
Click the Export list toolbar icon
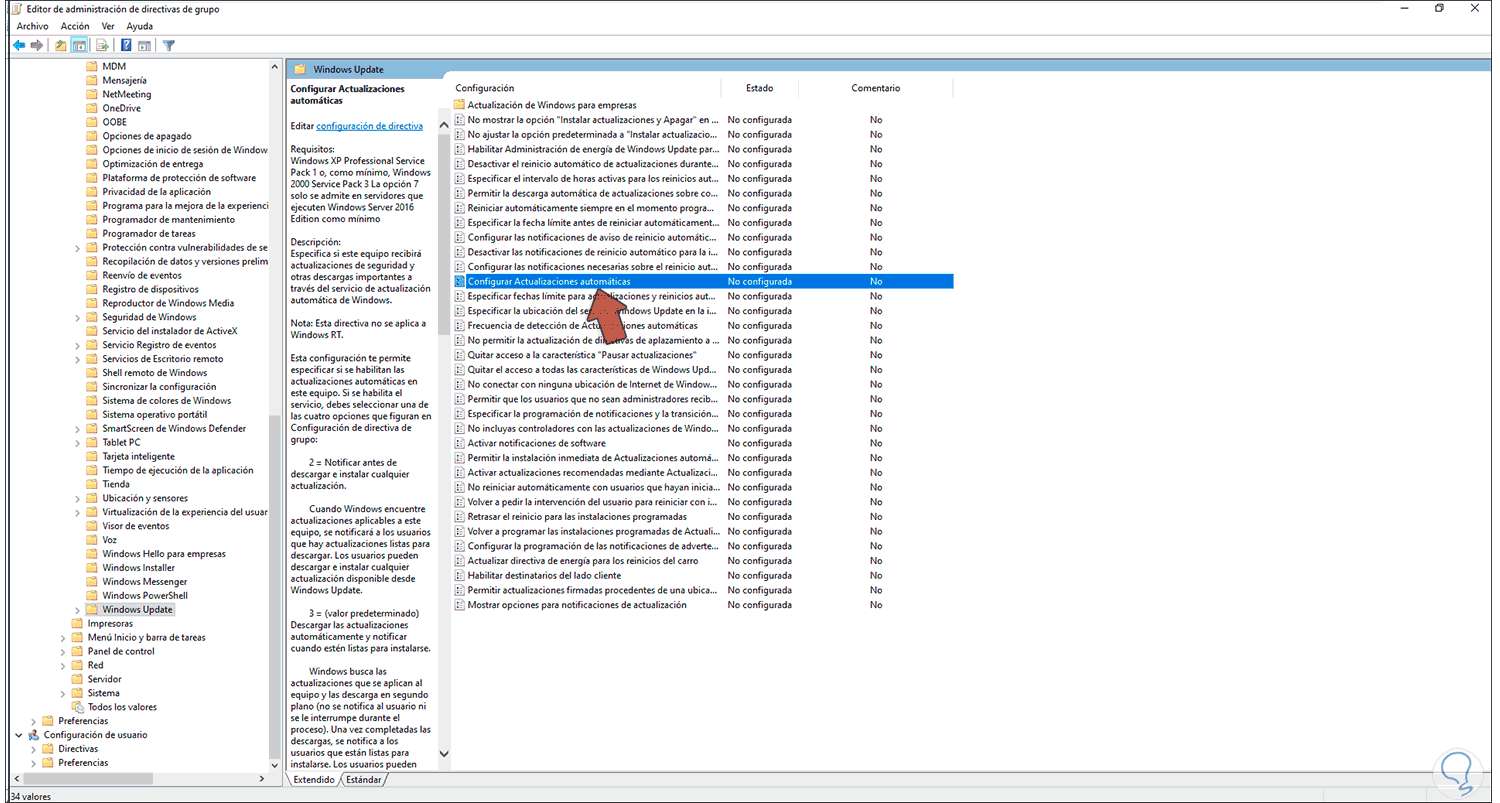click(x=102, y=45)
